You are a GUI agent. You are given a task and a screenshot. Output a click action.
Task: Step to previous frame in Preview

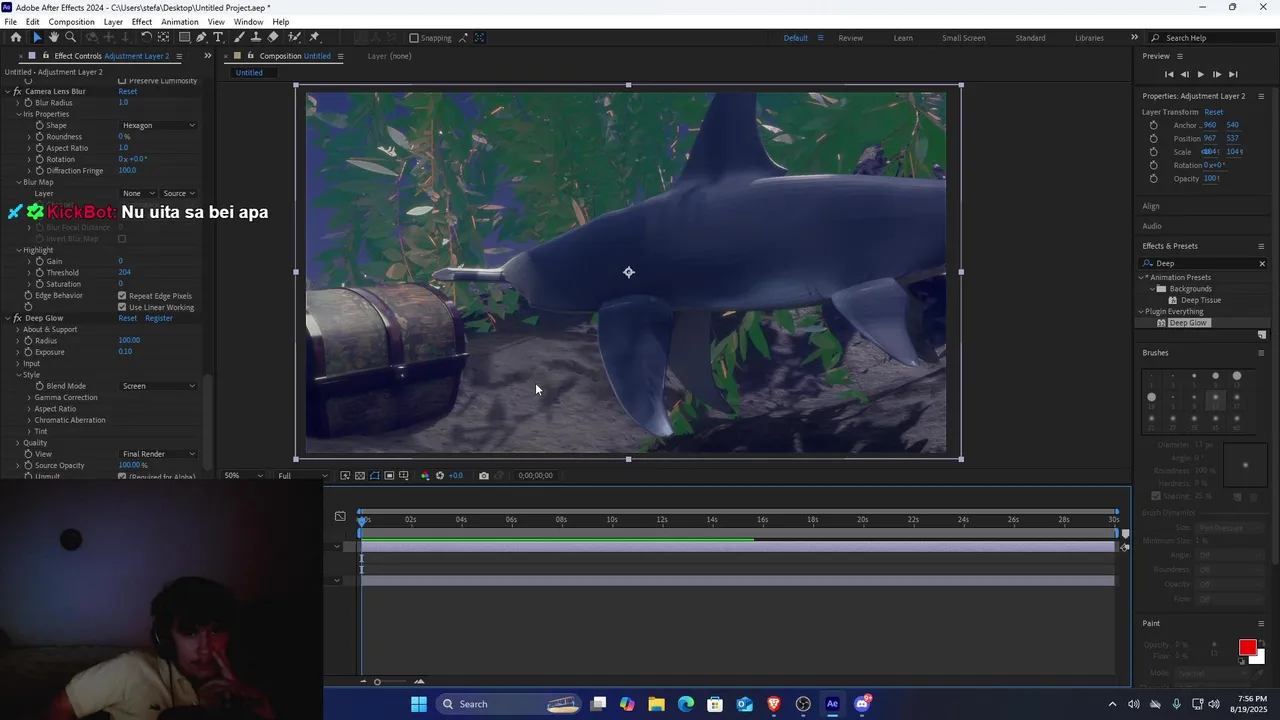click(x=1185, y=74)
